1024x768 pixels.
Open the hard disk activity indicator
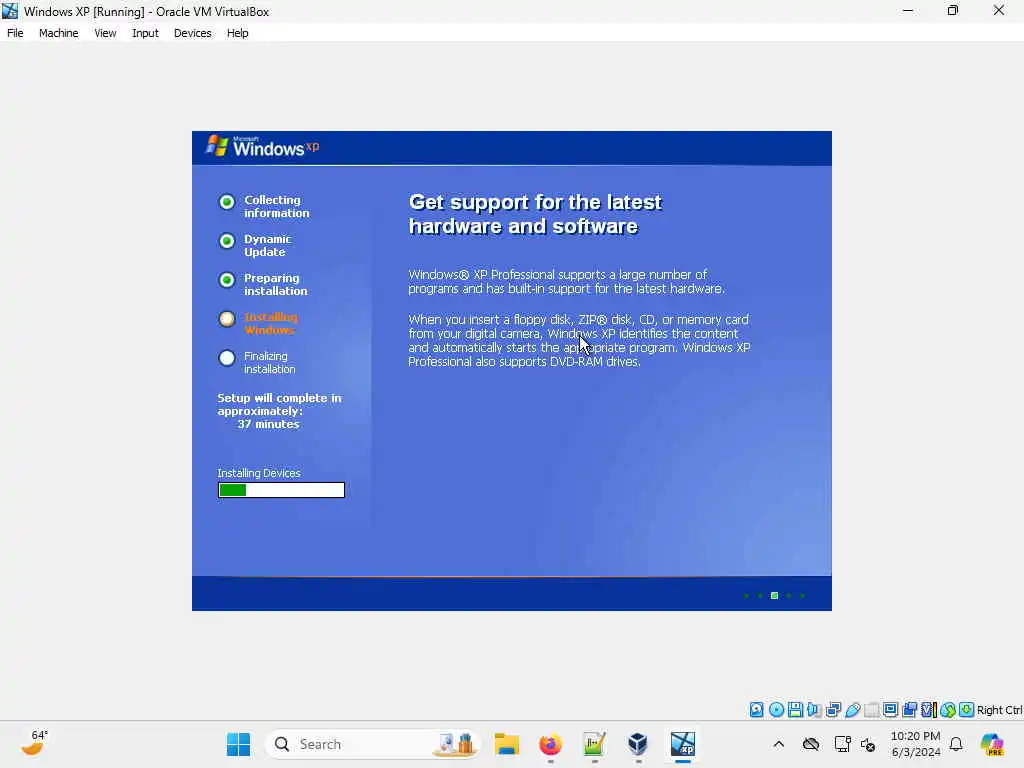(756, 710)
